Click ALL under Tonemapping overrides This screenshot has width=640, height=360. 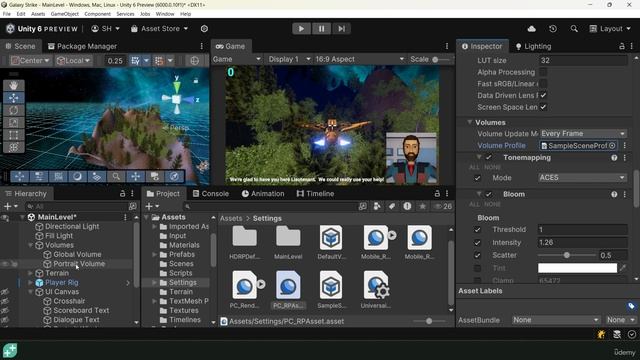tap(474, 167)
